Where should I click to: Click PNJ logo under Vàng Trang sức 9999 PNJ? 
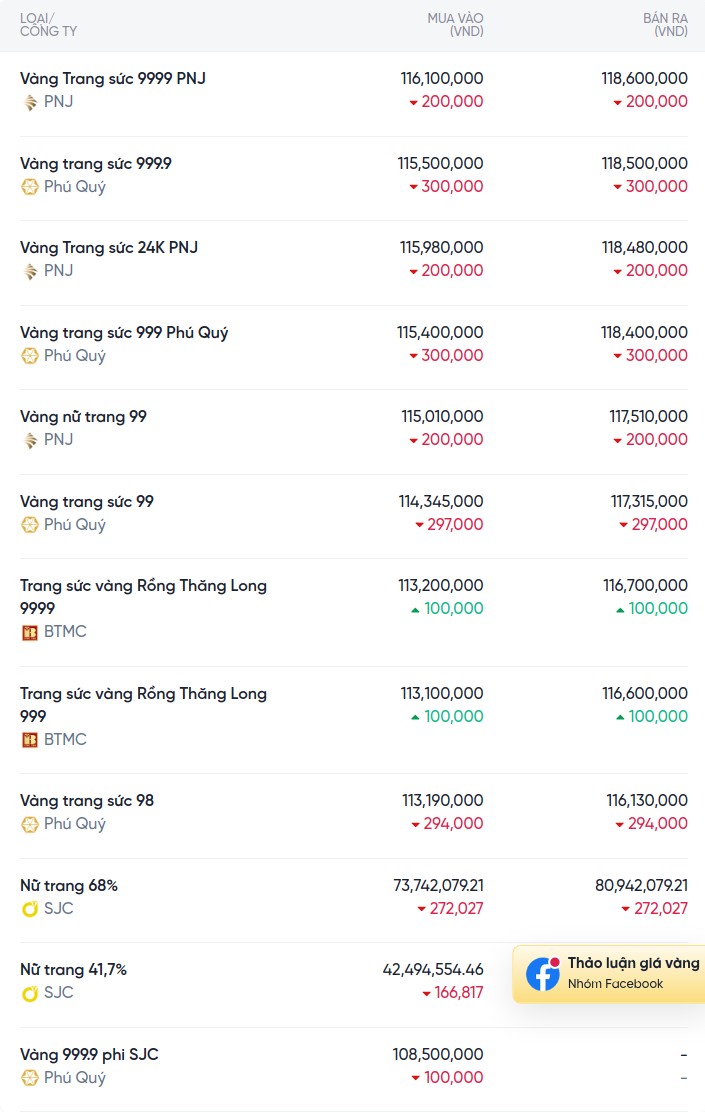[30, 103]
